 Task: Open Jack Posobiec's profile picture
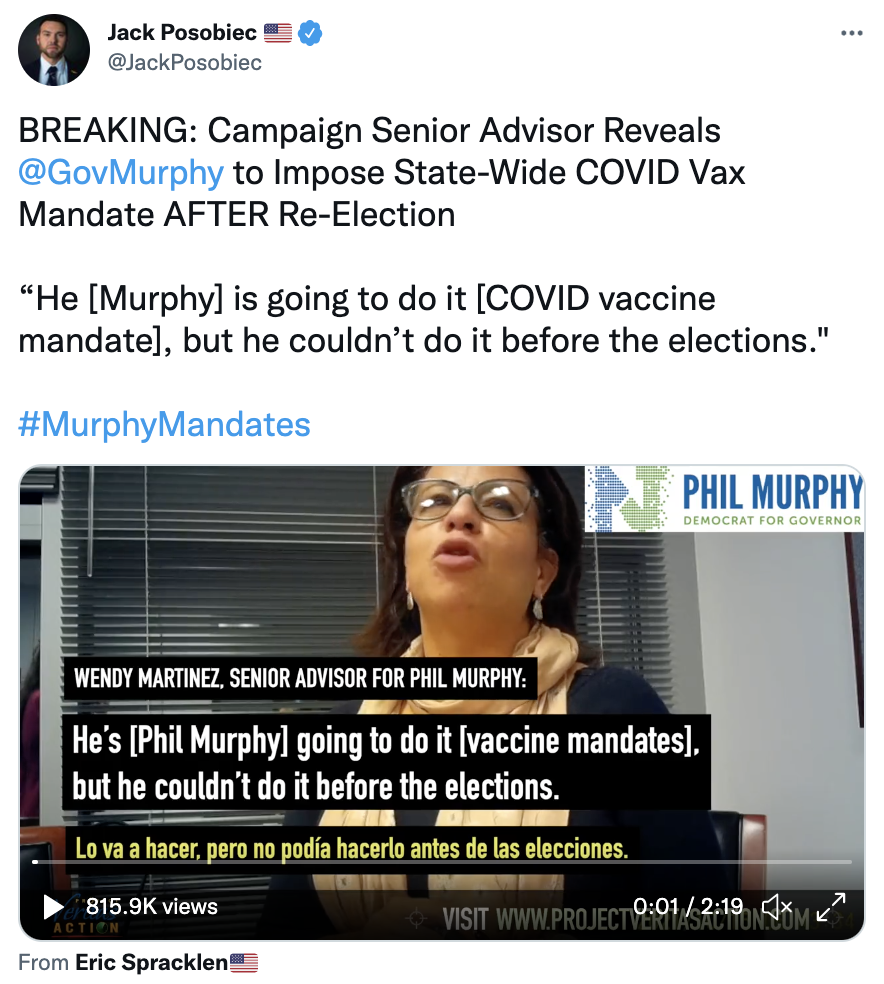pos(54,50)
